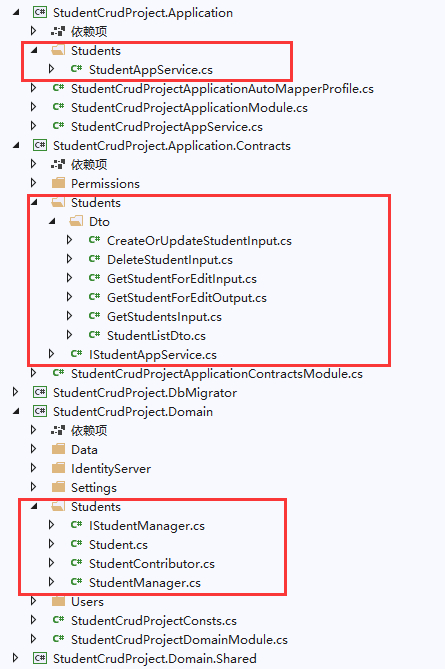The height and width of the screenshot is (669, 445).
Task: Expand the CreateOrUpdateStudentInput.cs node arrow
Action: point(70,241)
